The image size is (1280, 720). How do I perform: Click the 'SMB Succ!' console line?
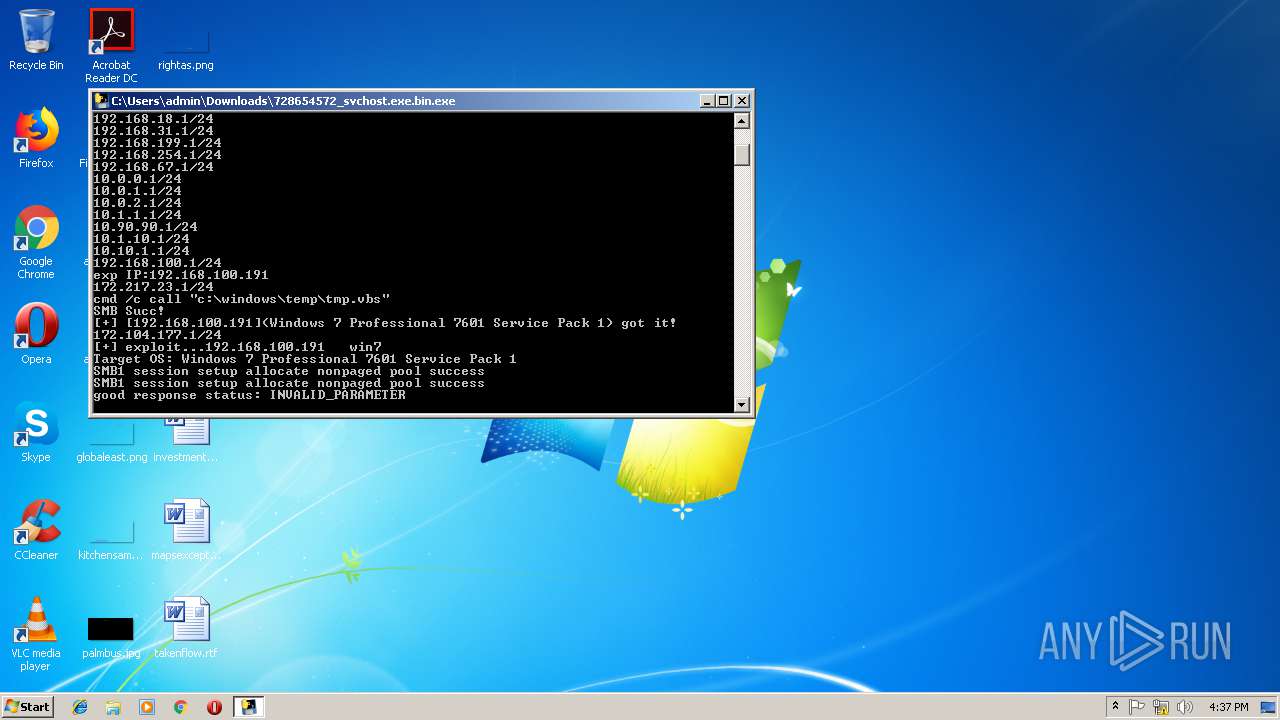coord(129,311)
